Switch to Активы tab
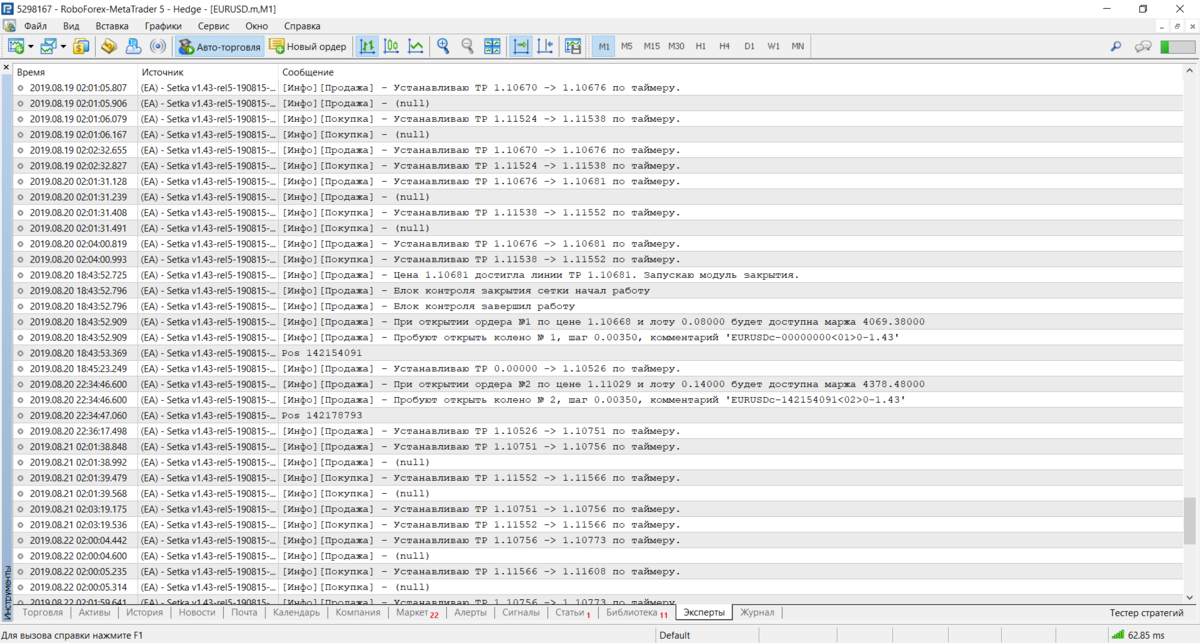Viewport: 1200px width, 643px height. click(x=94, y=613)
